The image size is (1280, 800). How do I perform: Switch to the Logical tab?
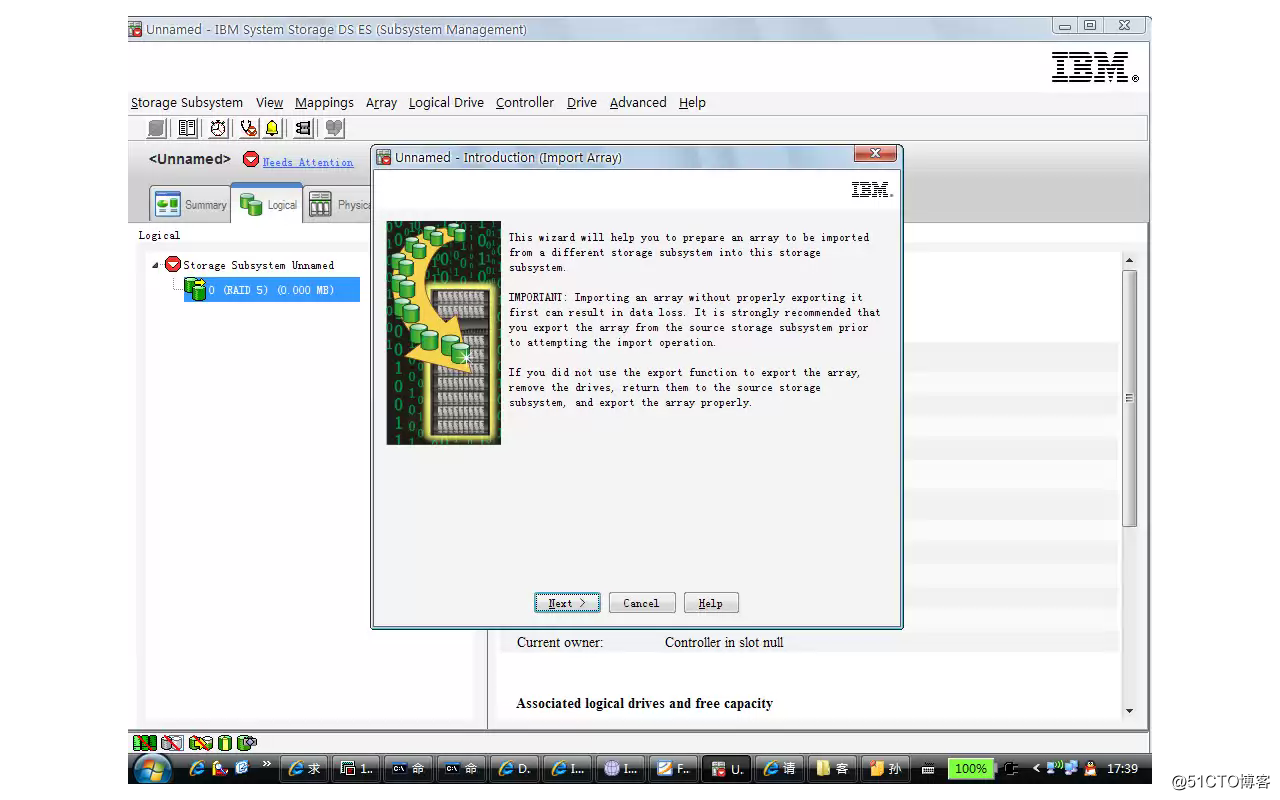(x=267, y=203)
